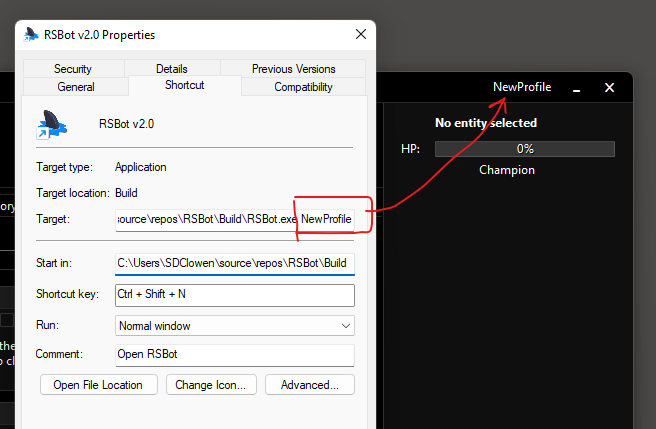
Task: Click into the Start in field
Action: (235, 263)
